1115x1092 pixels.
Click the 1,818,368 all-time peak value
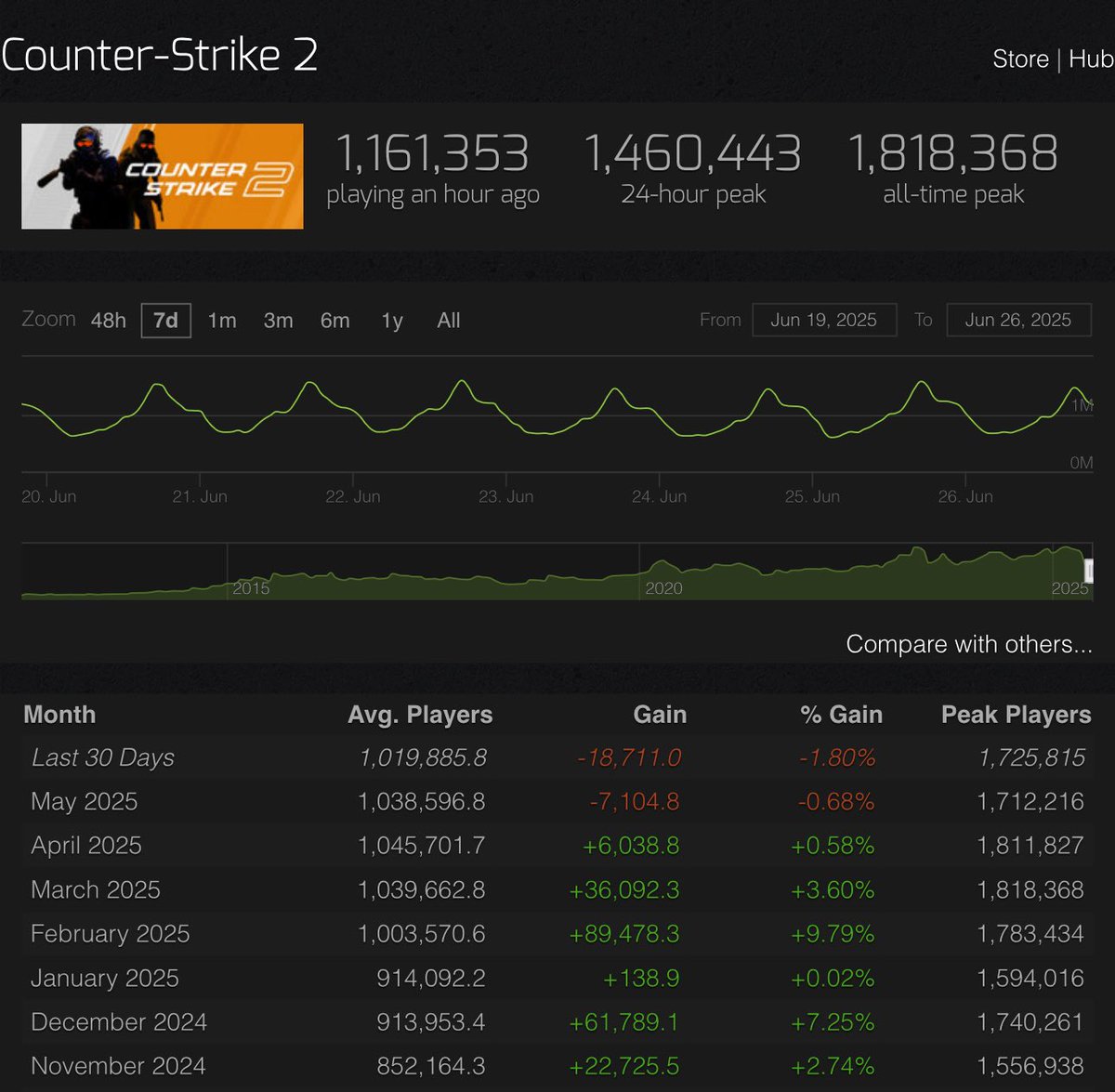(x=953, y=153)
